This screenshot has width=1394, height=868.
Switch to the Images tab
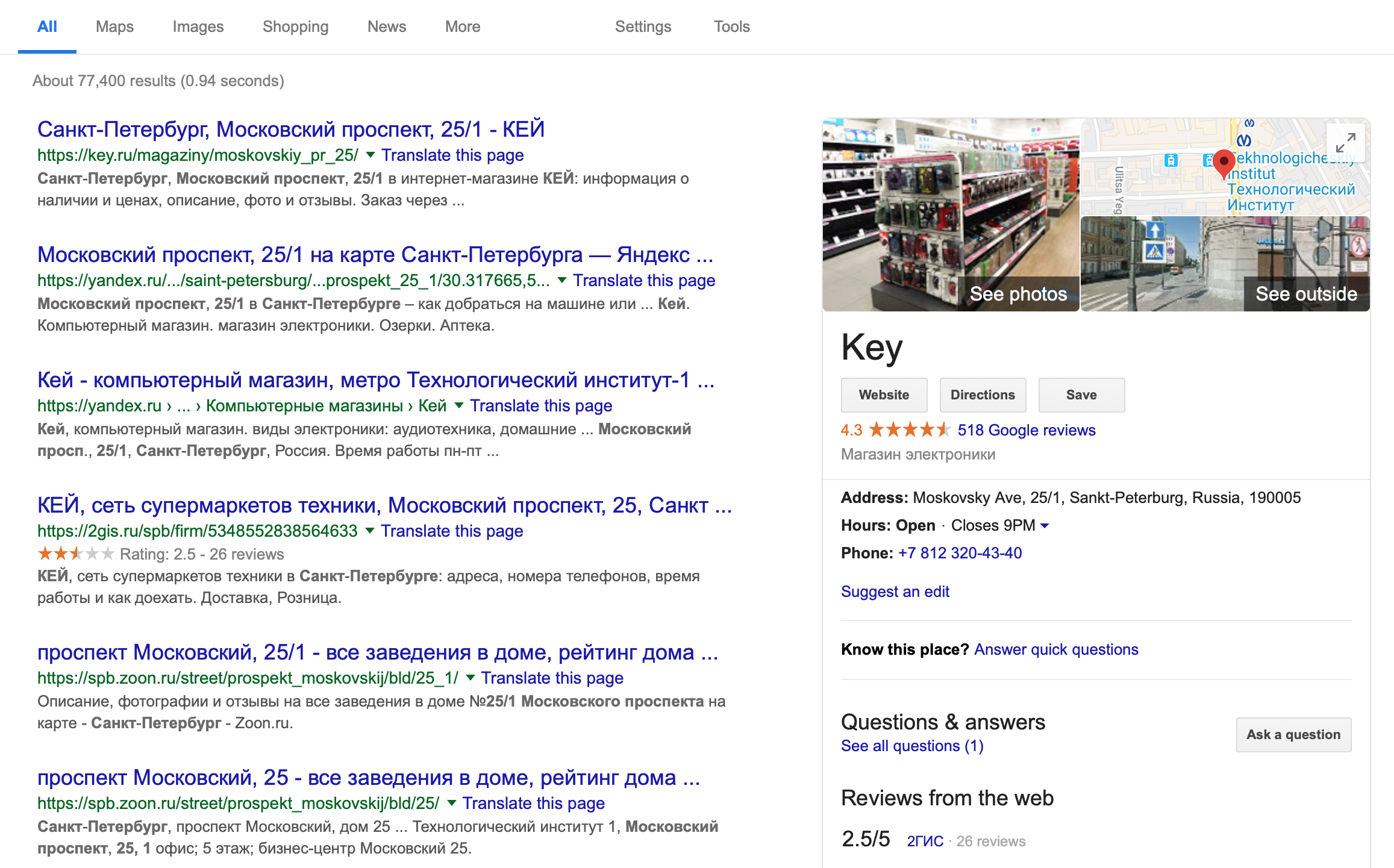198,27
